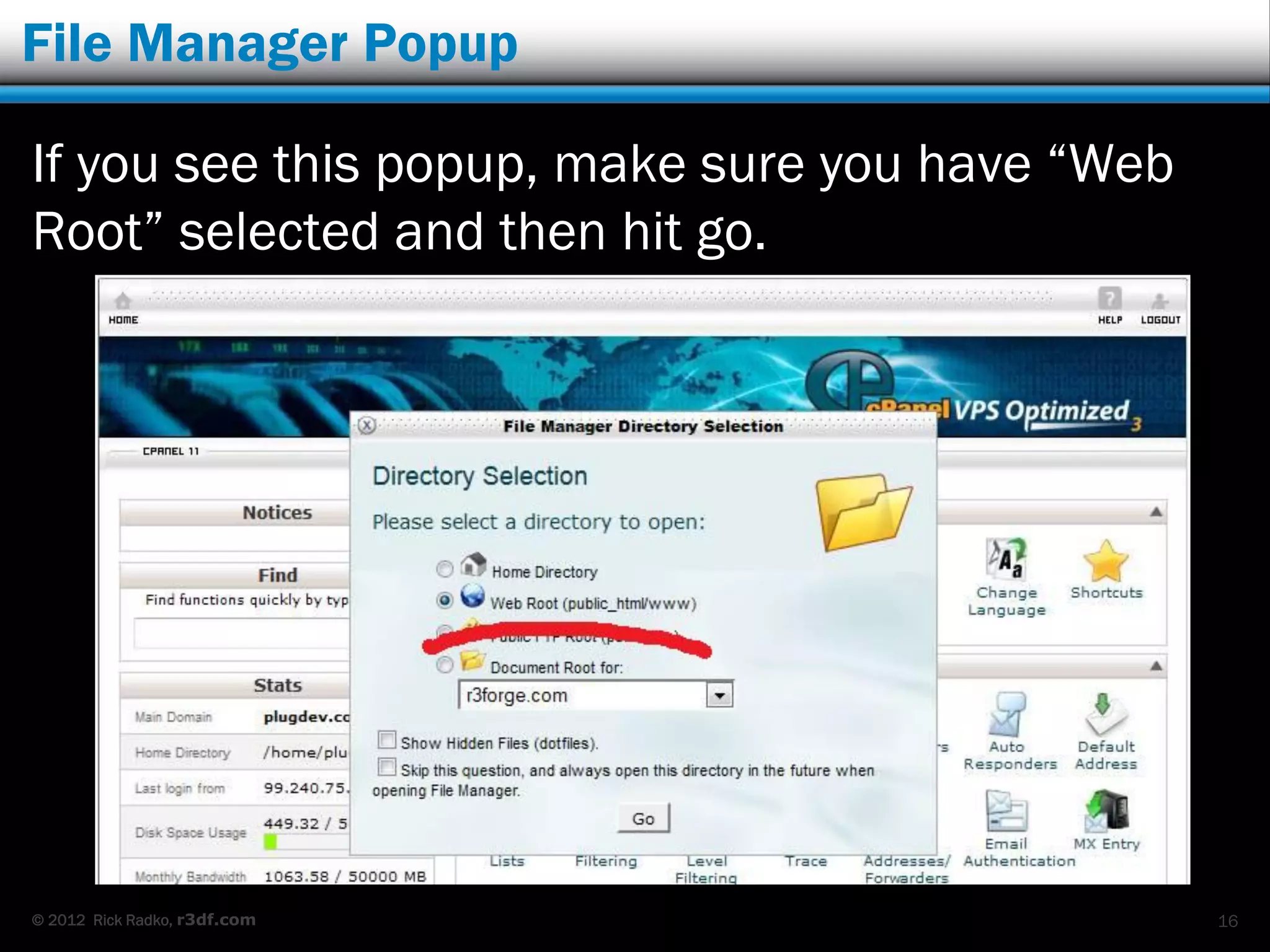The height and width of the screenshot is (952, 1270).
Task: Select the Home Directory radio button
Action: tap(445, 569)
